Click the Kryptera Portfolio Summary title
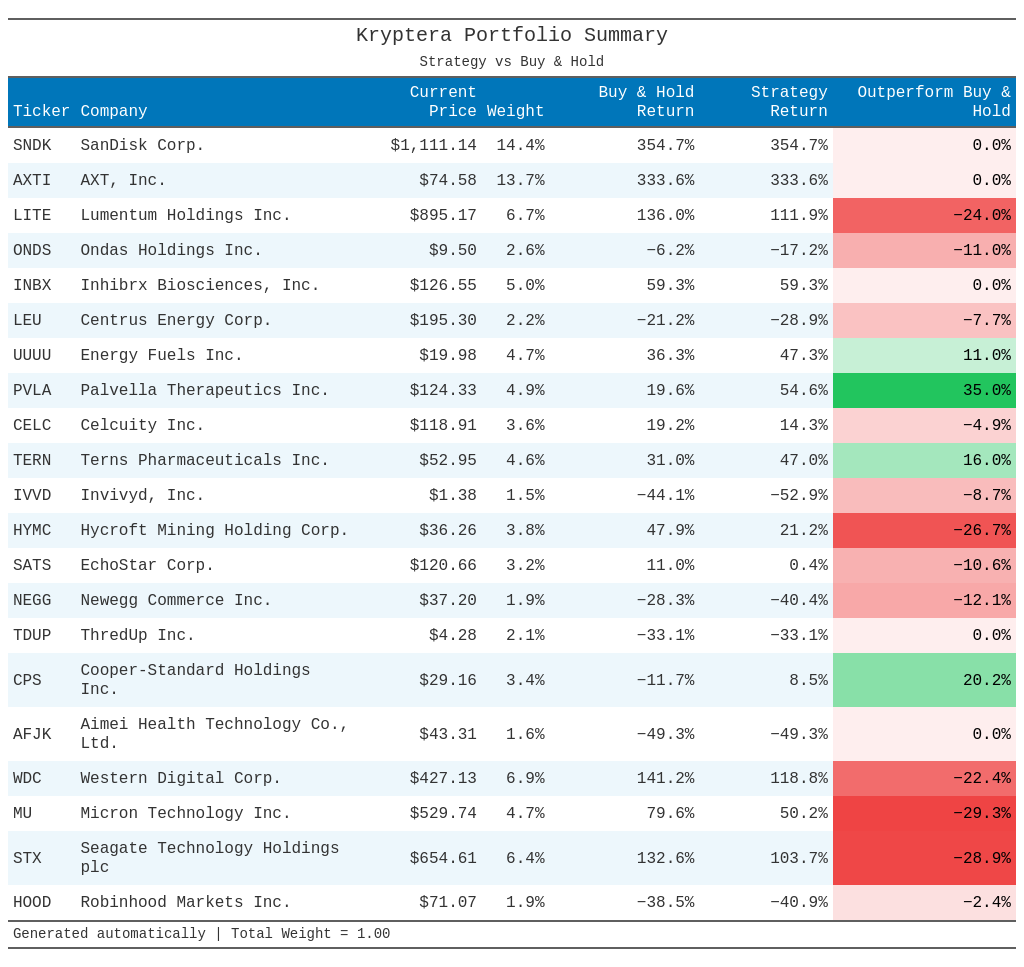 click(x=512, y=35)
